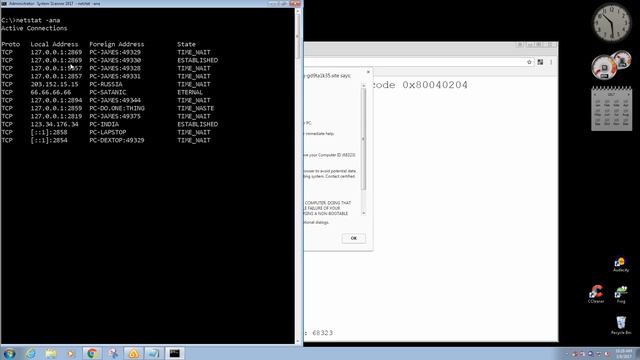
Task: Click the "Foreign Address" column header
Action: click(x=117, y=44)
